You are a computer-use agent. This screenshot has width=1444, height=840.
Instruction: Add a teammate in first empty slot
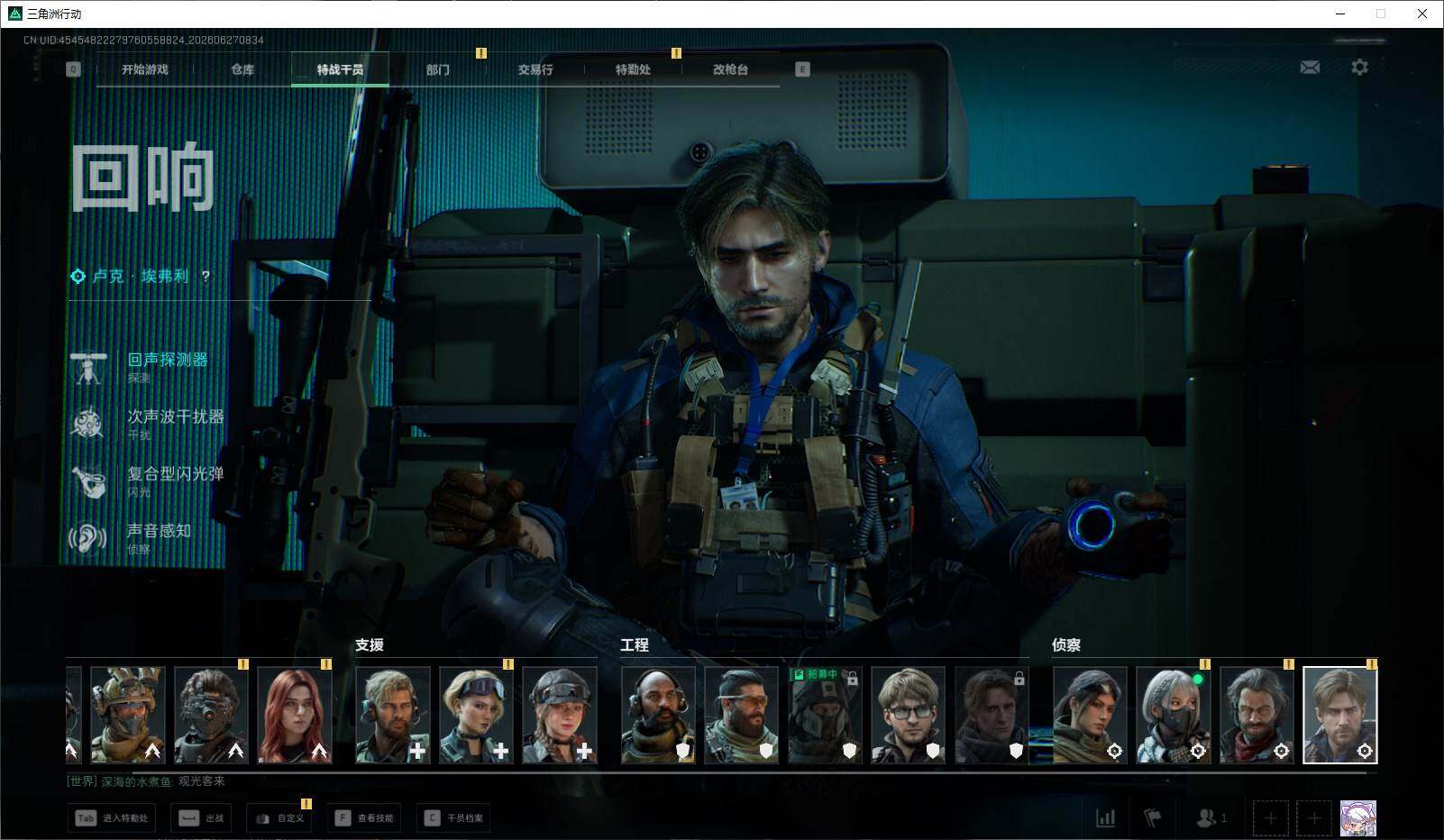1270,818
